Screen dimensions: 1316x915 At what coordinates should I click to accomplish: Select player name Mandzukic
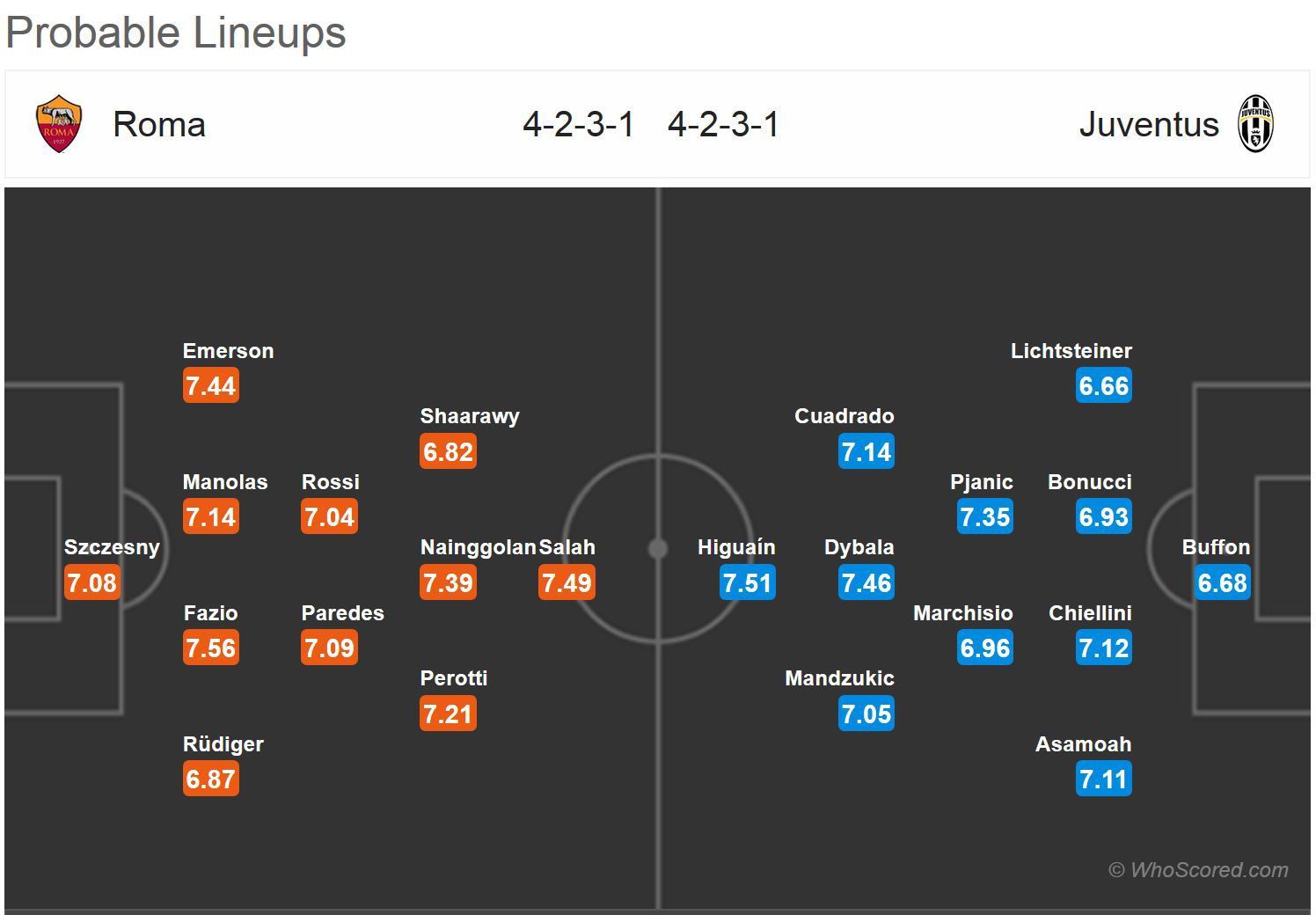pyautogui.click(x=839, y=678)
